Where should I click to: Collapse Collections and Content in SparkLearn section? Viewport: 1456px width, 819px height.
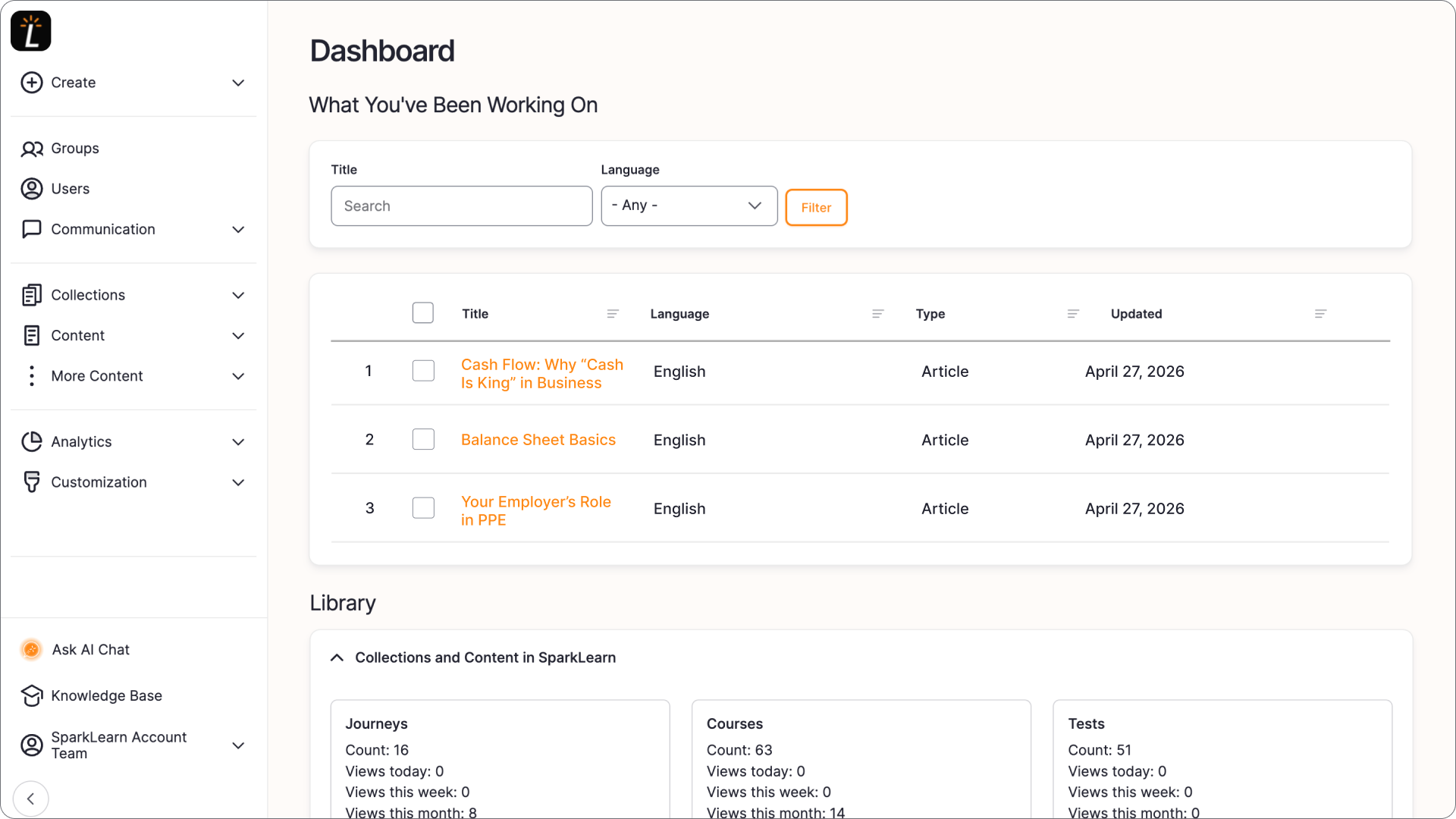337,657
